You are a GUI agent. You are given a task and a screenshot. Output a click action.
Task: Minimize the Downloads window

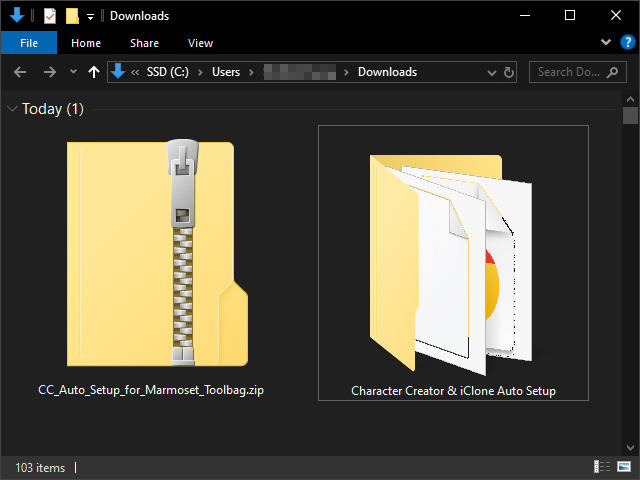pos(525,16)
